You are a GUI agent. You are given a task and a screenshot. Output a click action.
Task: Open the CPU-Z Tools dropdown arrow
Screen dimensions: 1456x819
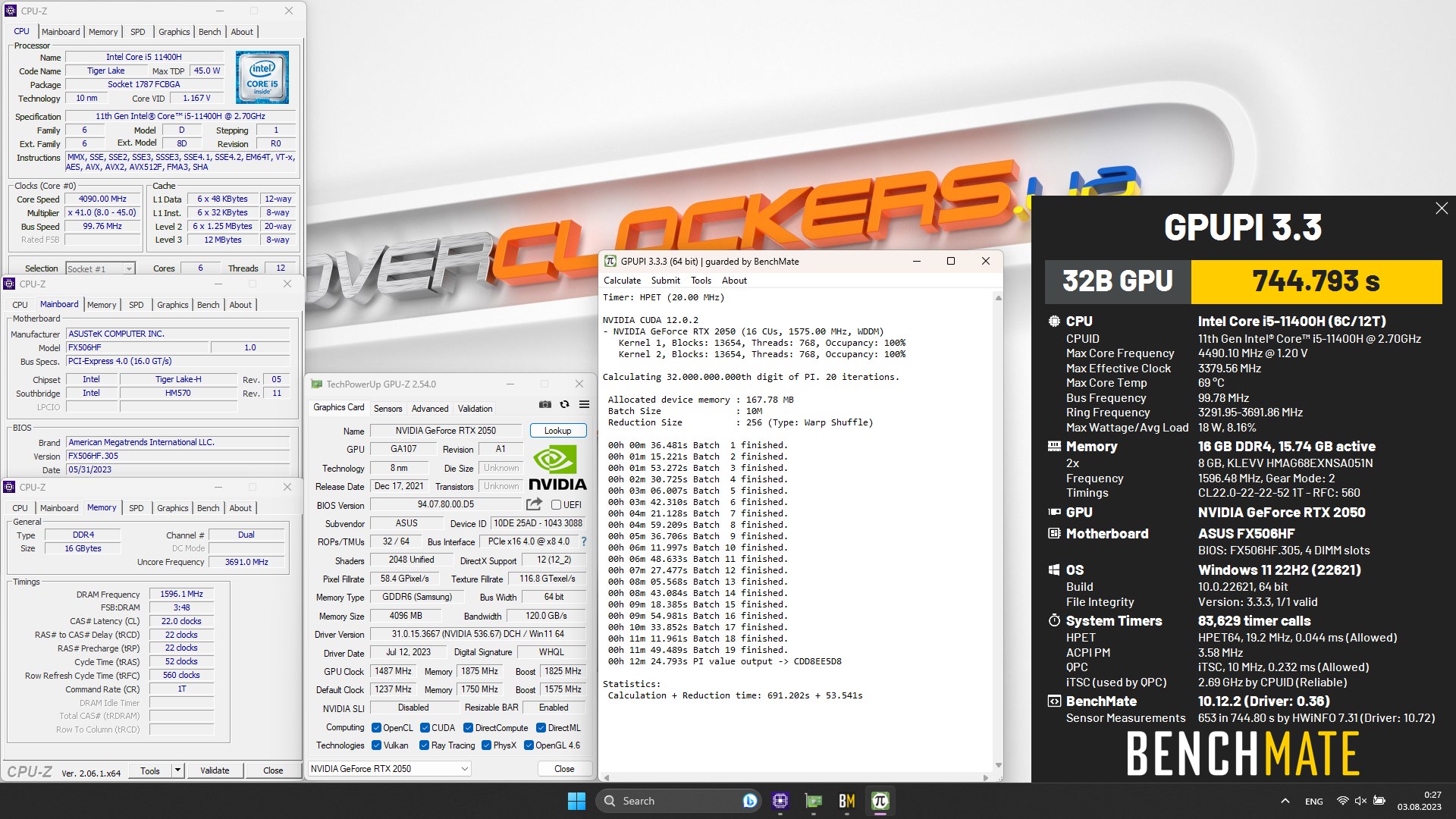coord(177,770)
